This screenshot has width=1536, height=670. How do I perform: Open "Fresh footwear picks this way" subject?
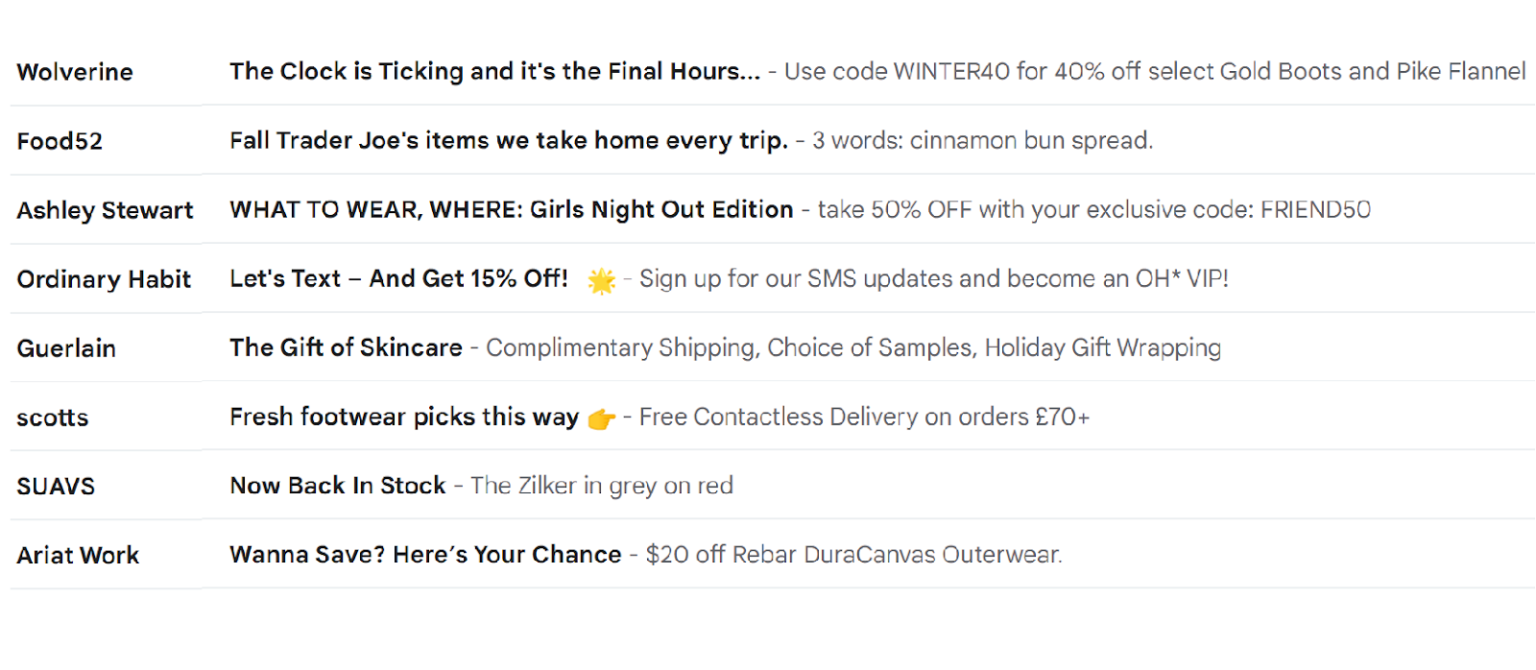[x=404, y=417]
